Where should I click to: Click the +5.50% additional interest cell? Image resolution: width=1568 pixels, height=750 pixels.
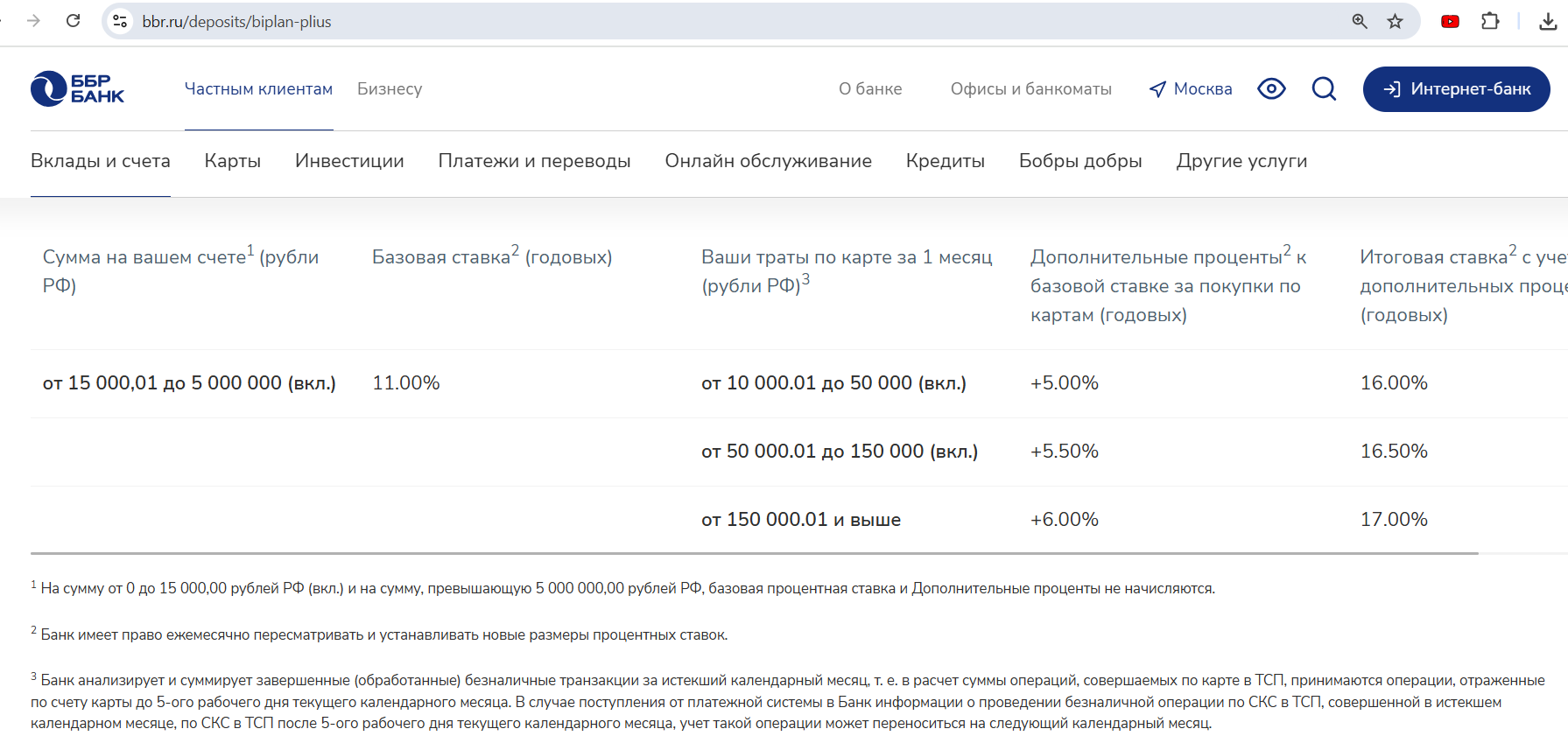(1065, 452)
